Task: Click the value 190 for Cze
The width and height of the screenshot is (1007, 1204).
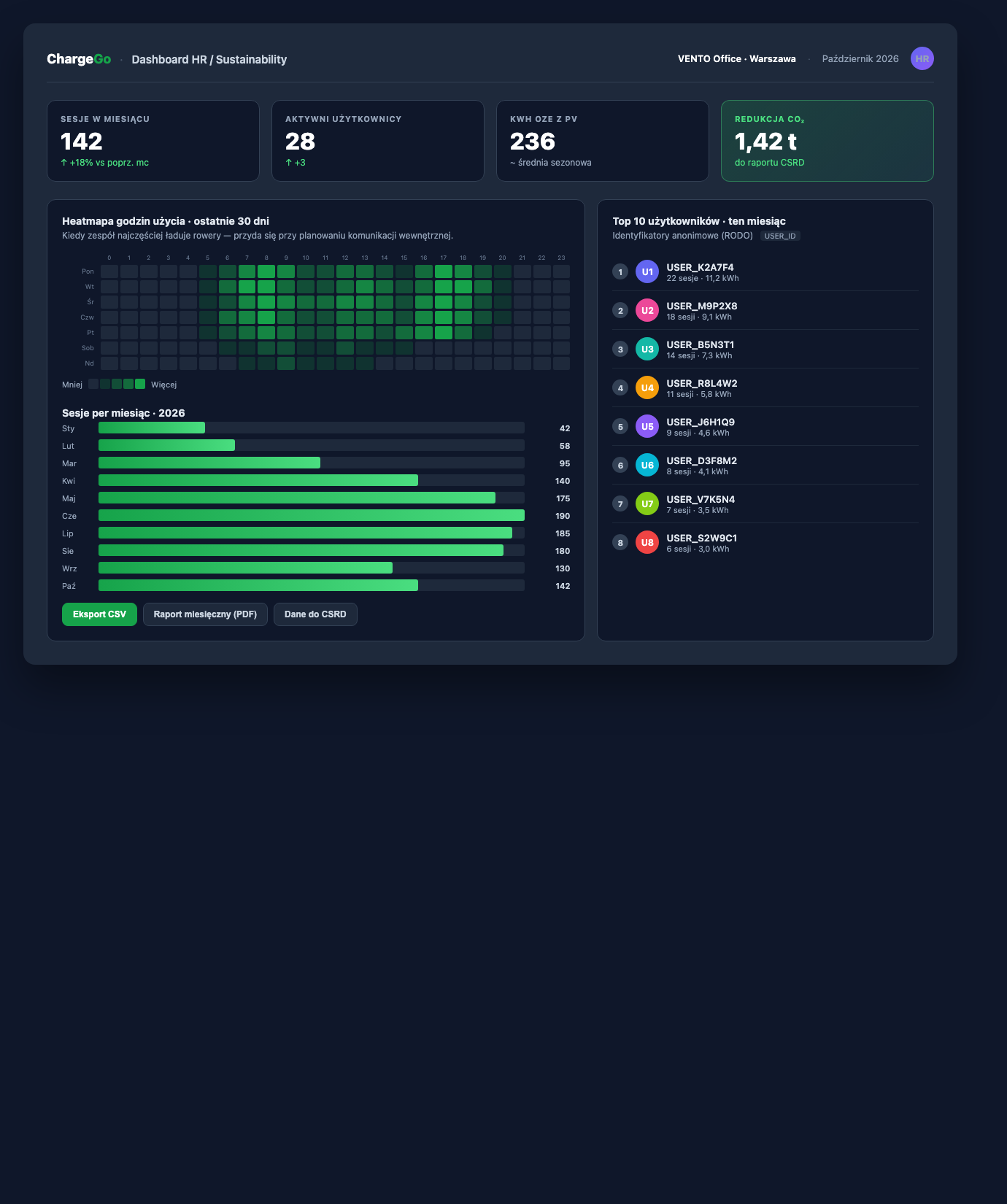Action: point(563,516)
